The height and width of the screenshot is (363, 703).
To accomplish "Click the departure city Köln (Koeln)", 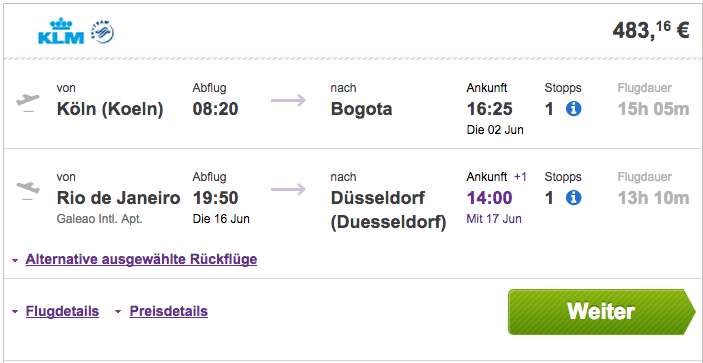I will (x=110, y=109).
